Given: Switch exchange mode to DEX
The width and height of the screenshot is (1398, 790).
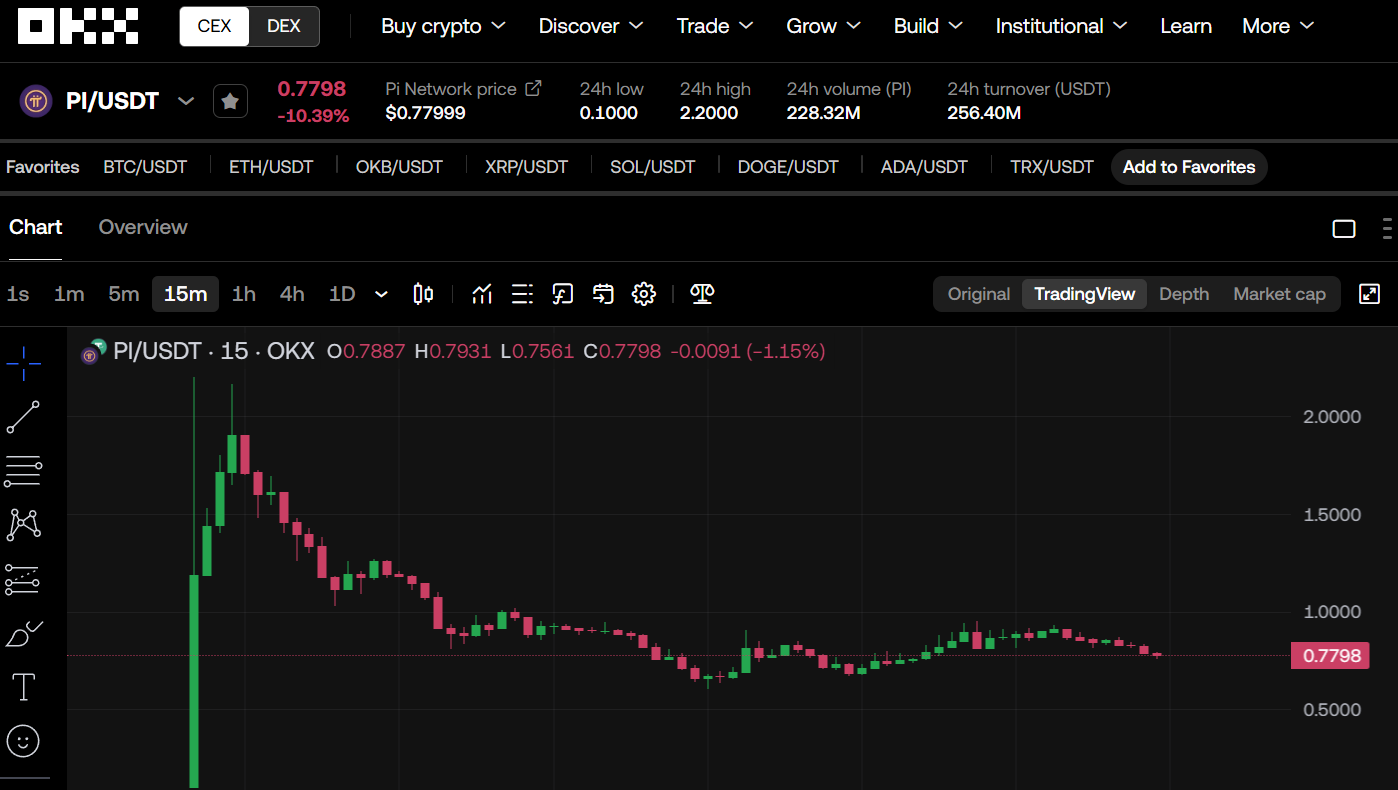Looking at the screenshot, I should (284, 26).
